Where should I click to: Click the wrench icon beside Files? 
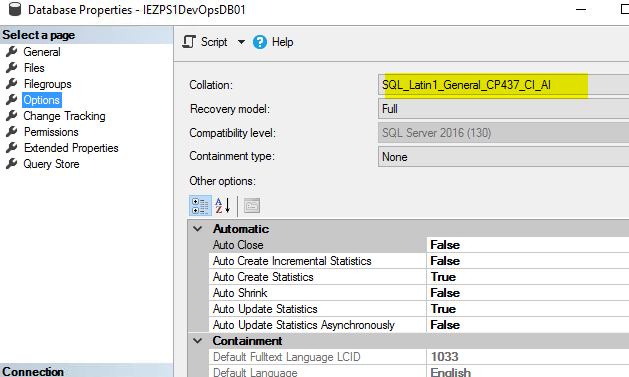12,67
